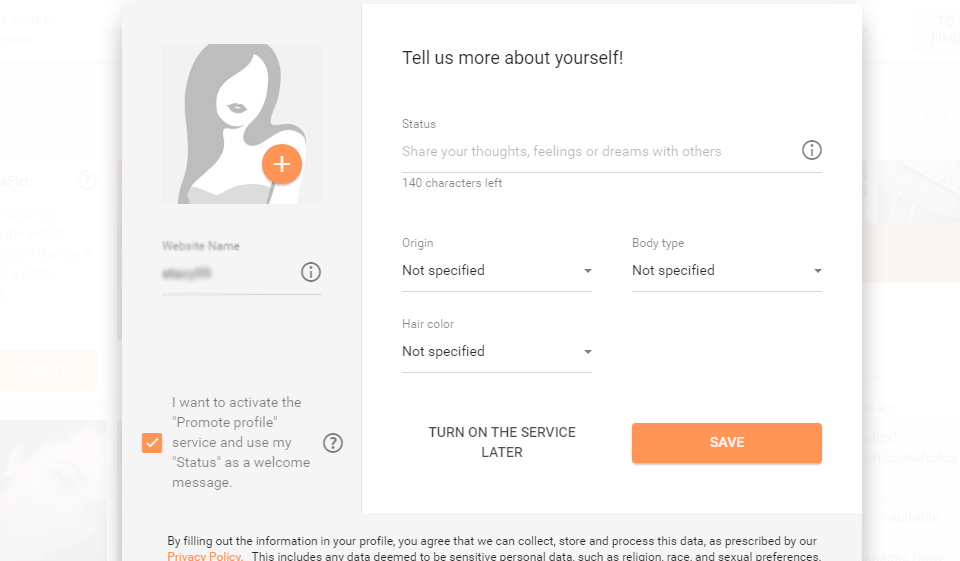The height and width of the screenshot is (561, 960).
Task: Uncheck the Promote profile service checkbox
Action: [152, 443]
